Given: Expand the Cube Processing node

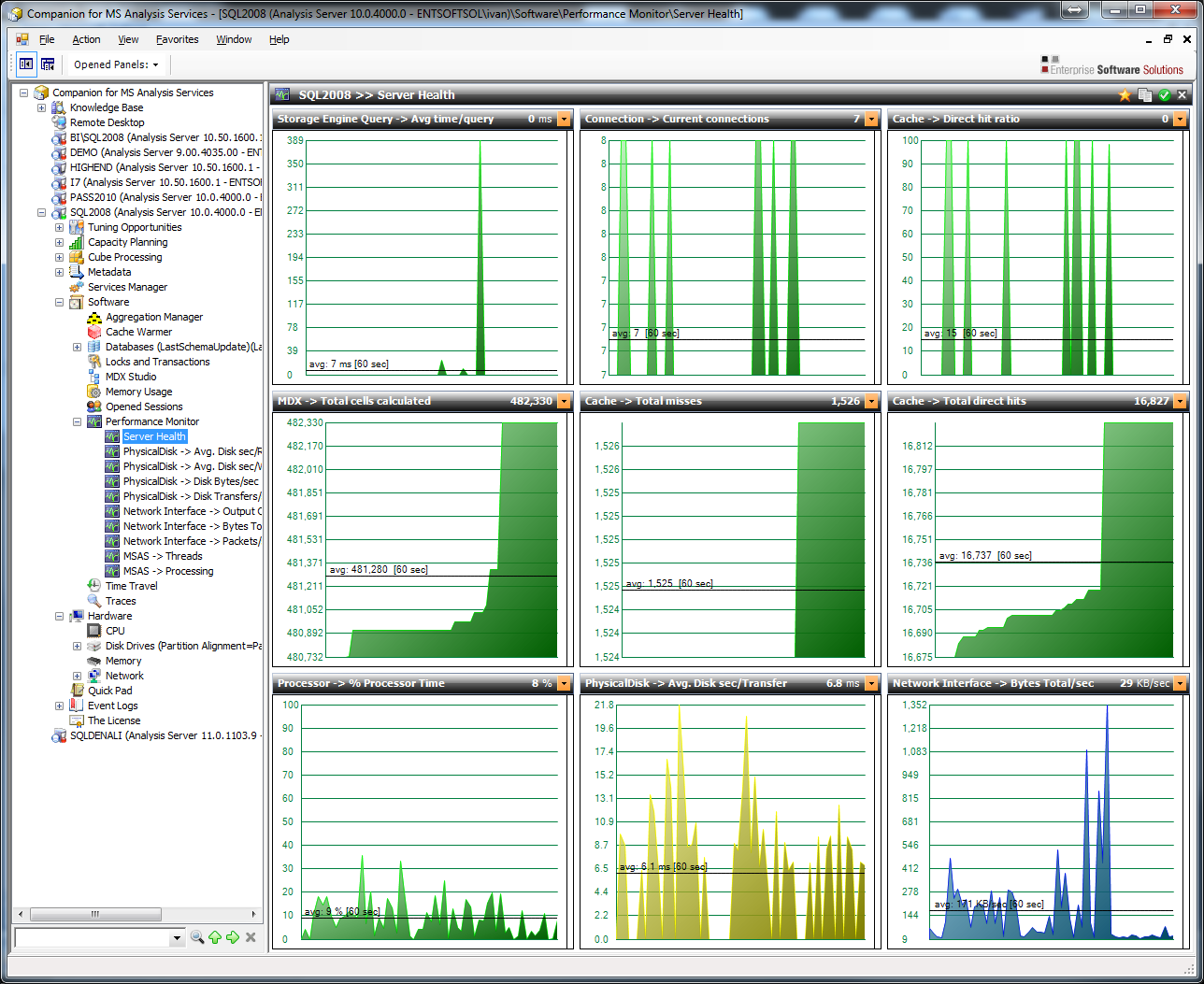Looking at the screenshot, I should [x=59, y=257].
